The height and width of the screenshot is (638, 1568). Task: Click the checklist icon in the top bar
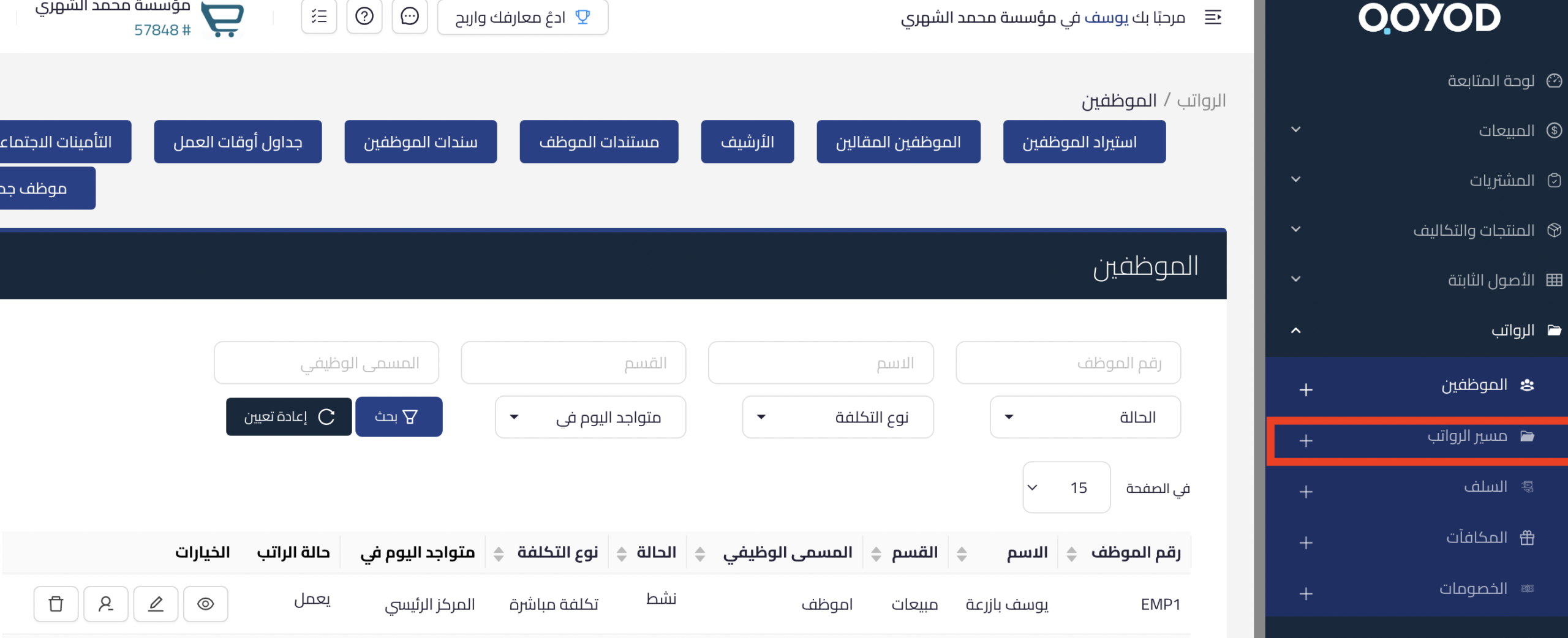point(319,17)
